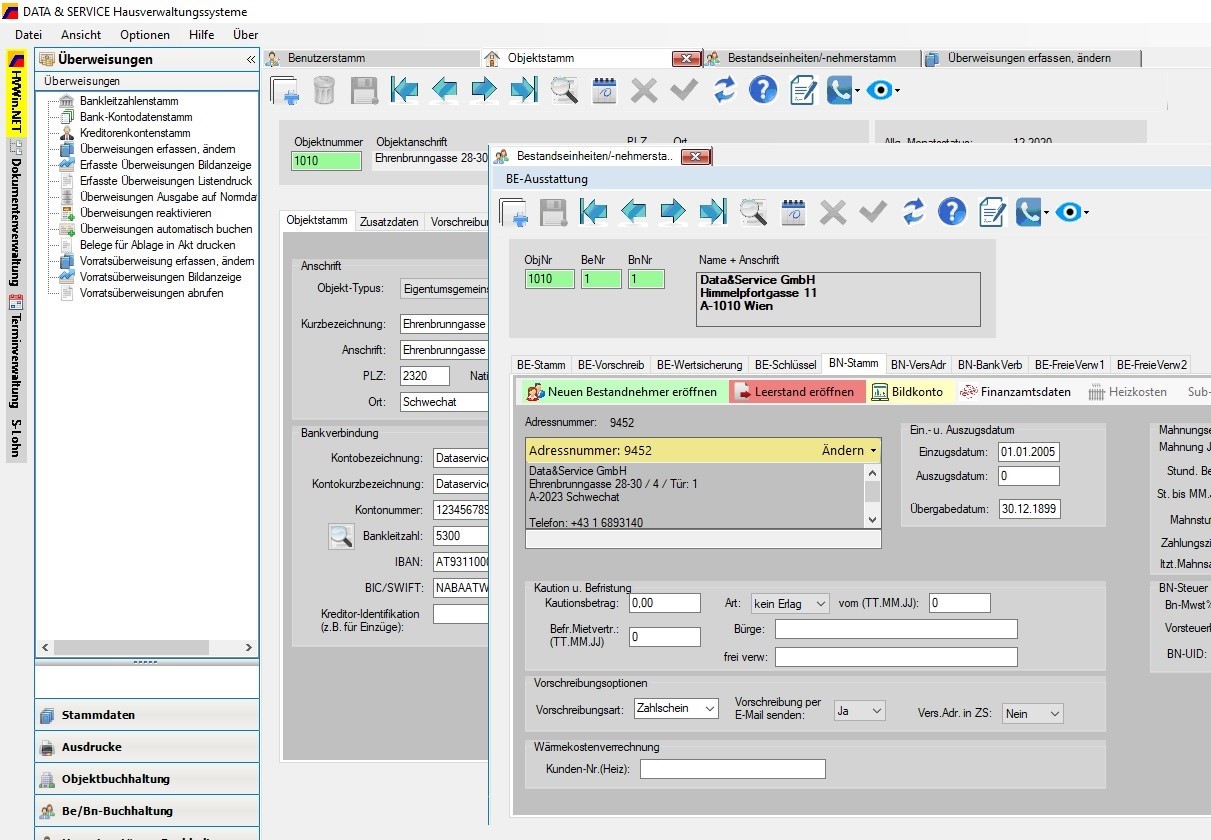Screen dimensions: 1211x840
Task: Click the eye view icon in the BE-Ausstattung toolbar
Action: coord(1069,211)
